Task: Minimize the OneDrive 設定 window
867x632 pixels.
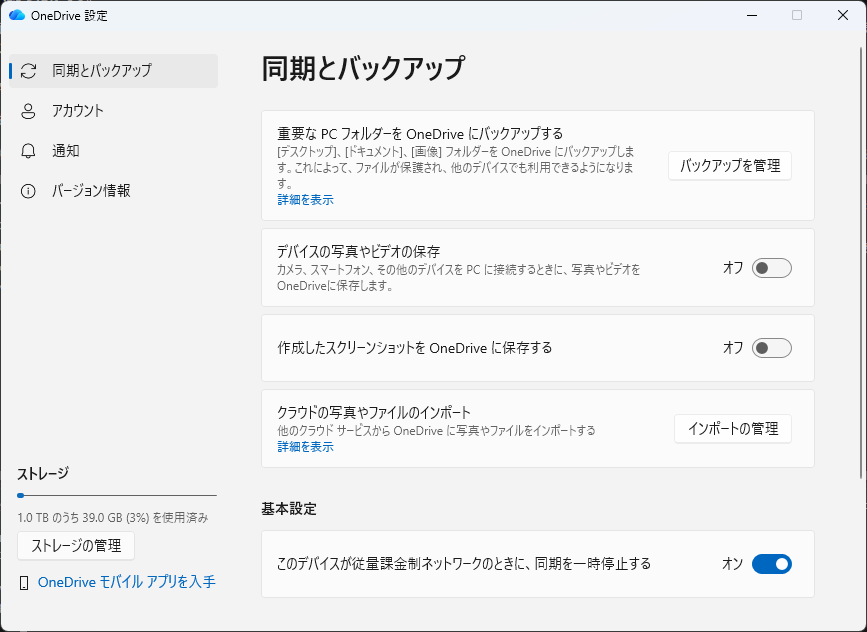Action: [x=751, y=15]
